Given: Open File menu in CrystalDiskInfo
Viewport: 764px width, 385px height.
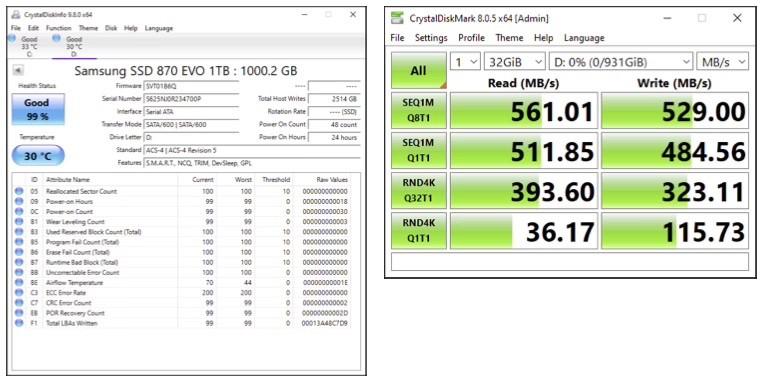Looking at the screenshot, I should point(16,28).
